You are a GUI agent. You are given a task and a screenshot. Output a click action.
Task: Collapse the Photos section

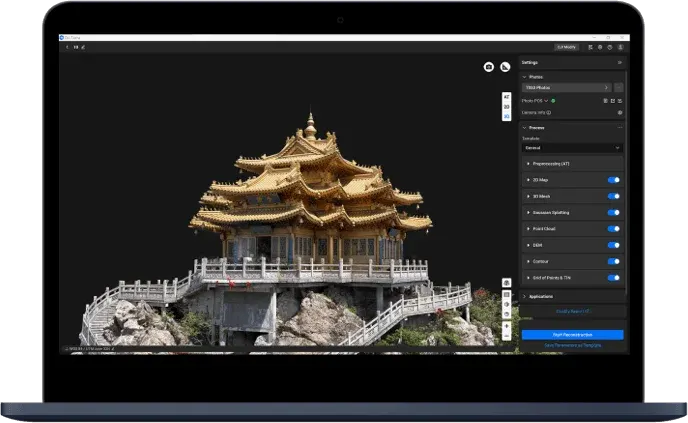pos(524,77)
